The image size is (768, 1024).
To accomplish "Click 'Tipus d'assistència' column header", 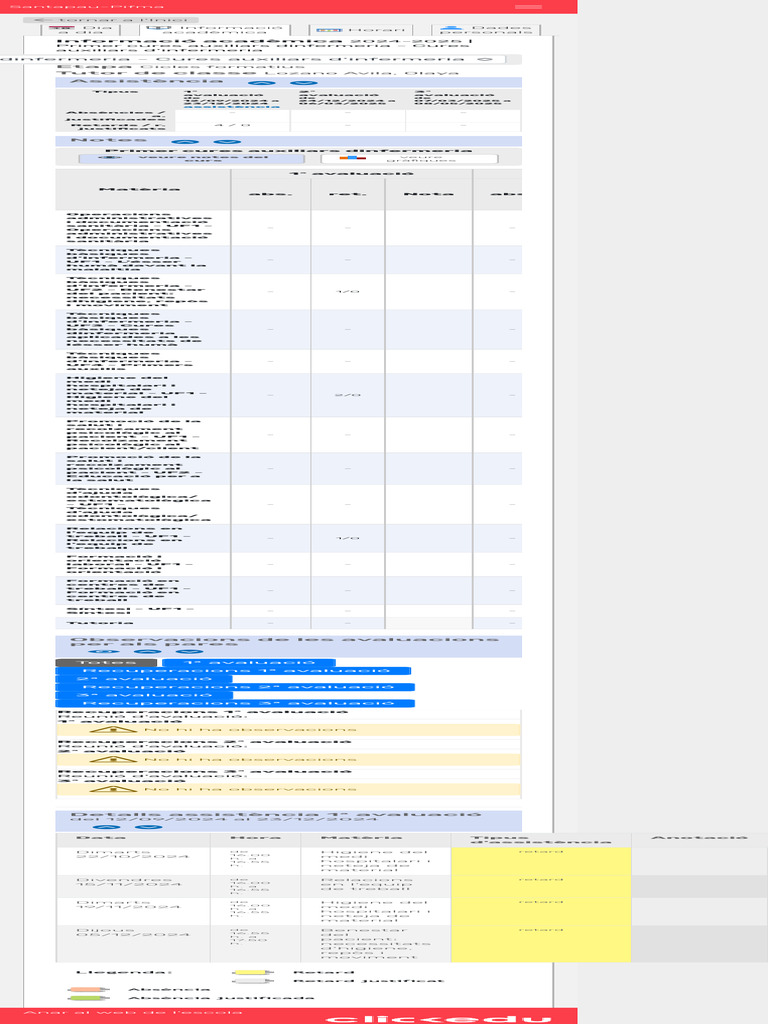I will click(x=541, y=840).
